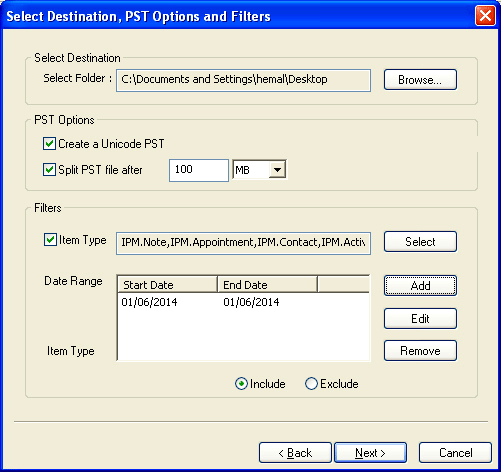Add a new date range
This screenshot has height=472, width=501.
(420, 286)
